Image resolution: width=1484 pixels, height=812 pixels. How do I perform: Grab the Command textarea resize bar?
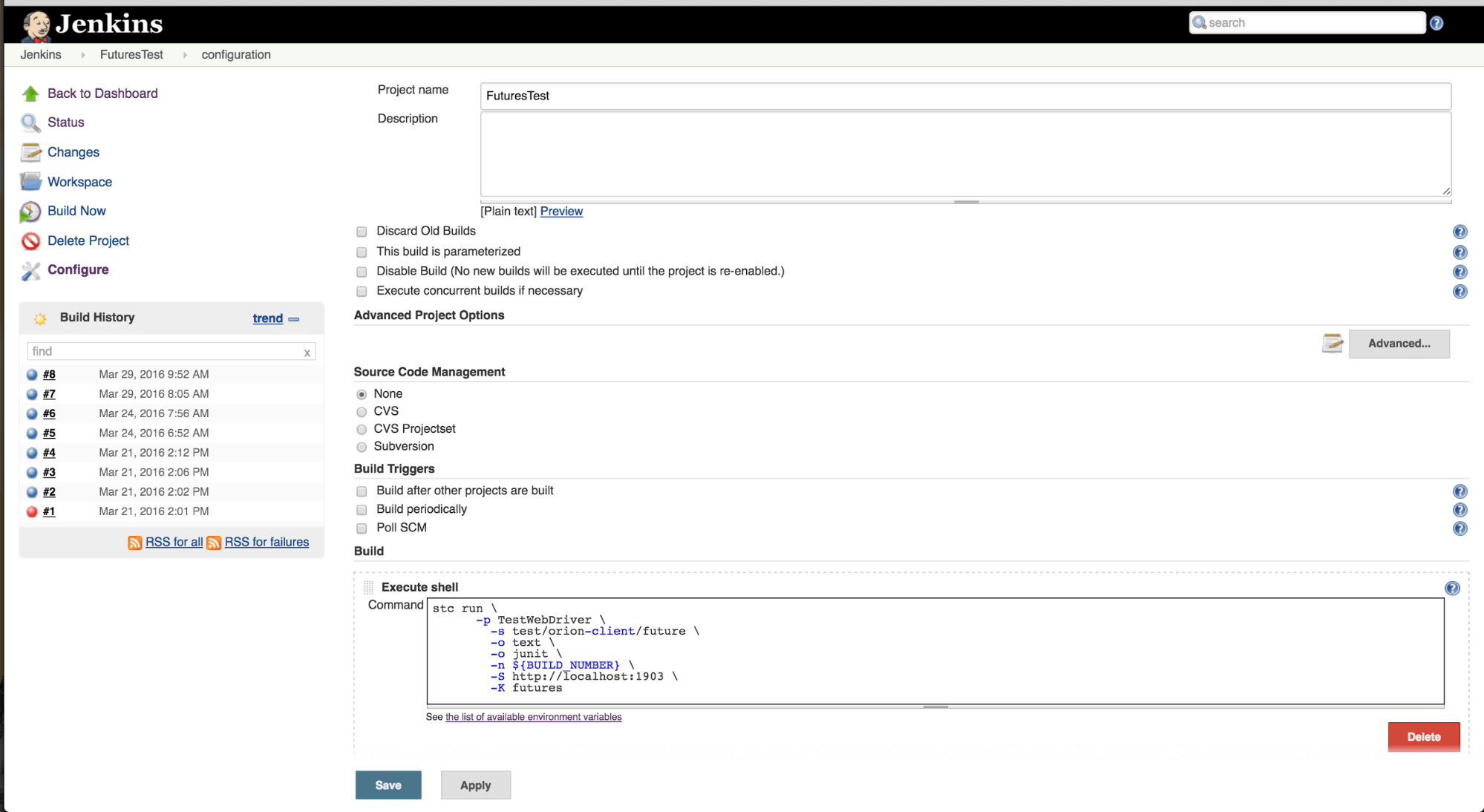click(935, 707)
